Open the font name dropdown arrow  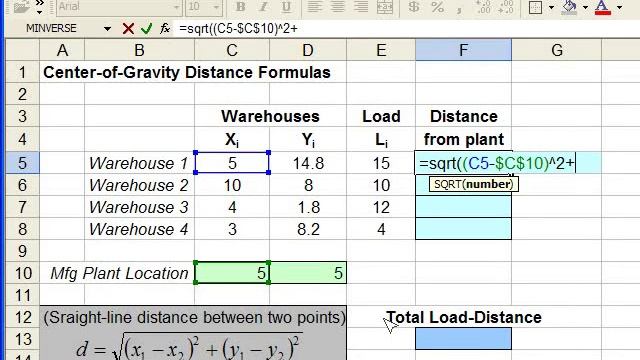click(x=177, y=7)
